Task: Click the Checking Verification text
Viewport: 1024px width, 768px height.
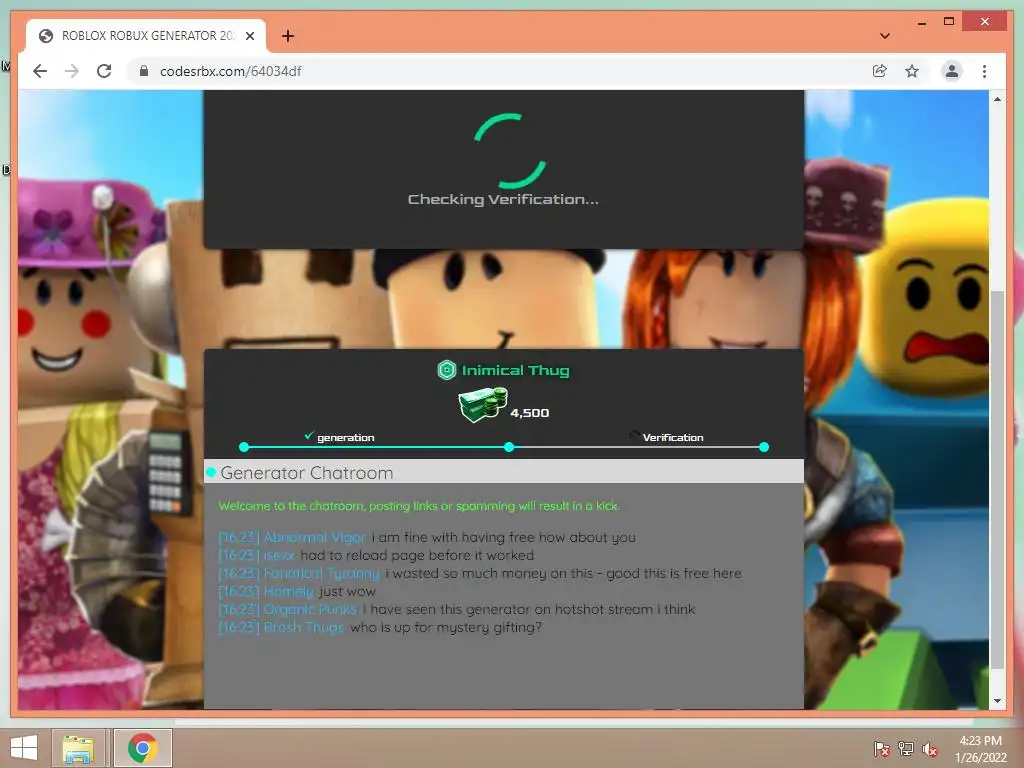Action: pyautogui.click(x=503, y=199)
